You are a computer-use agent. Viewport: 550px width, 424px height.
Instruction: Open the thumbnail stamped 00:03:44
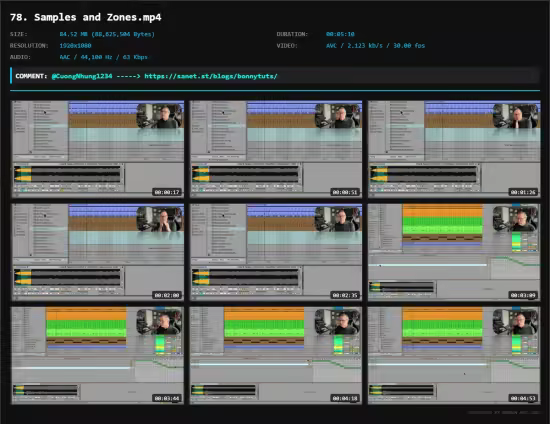[98, 355]
